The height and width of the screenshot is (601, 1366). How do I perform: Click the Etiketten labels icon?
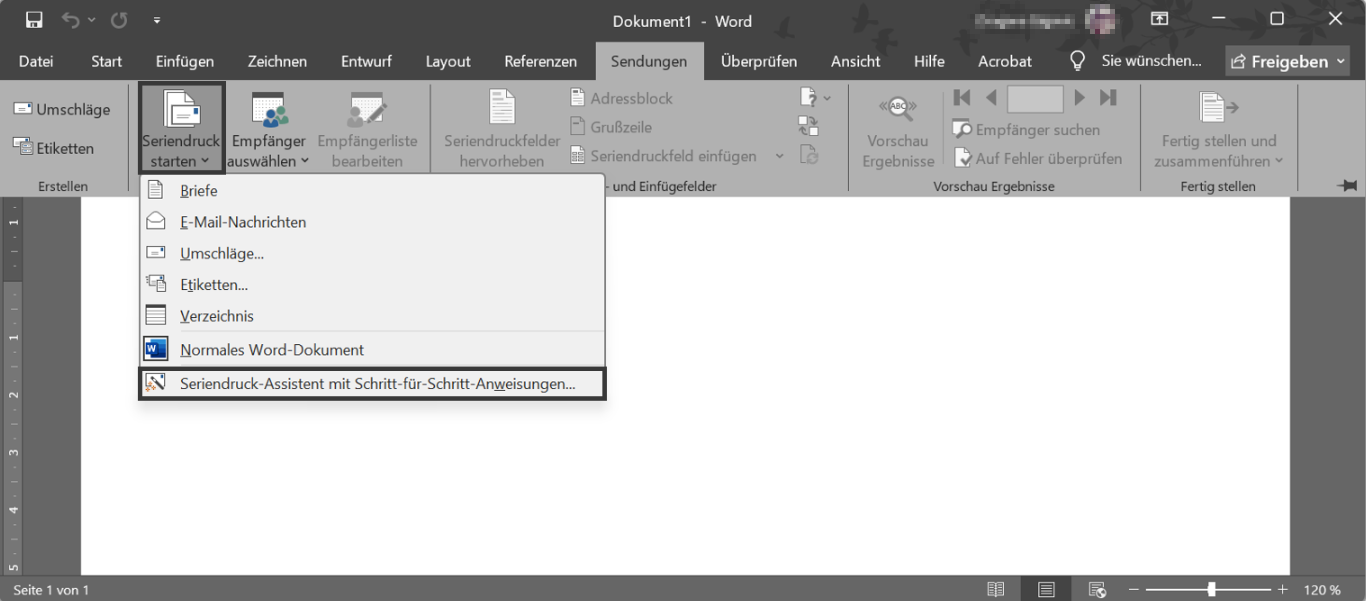coord(22,147)
